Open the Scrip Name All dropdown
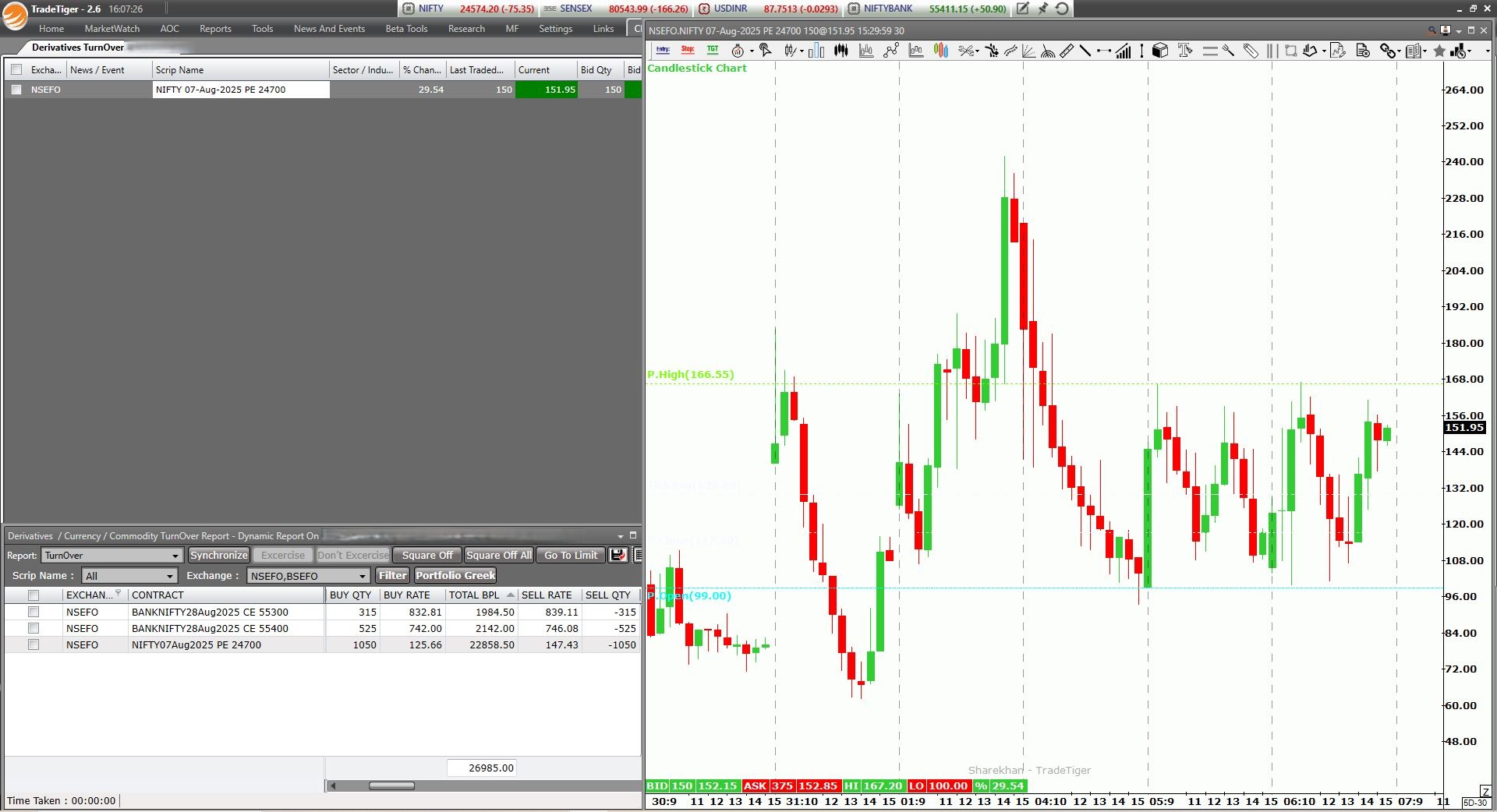Image resolution: width=1497 pixels, height=812 pixels. (x=130, y=576)
